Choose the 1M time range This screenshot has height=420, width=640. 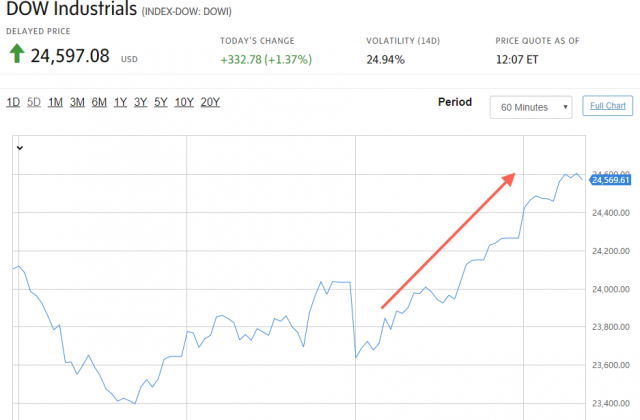pyautogui.click(x=56, y=102)
